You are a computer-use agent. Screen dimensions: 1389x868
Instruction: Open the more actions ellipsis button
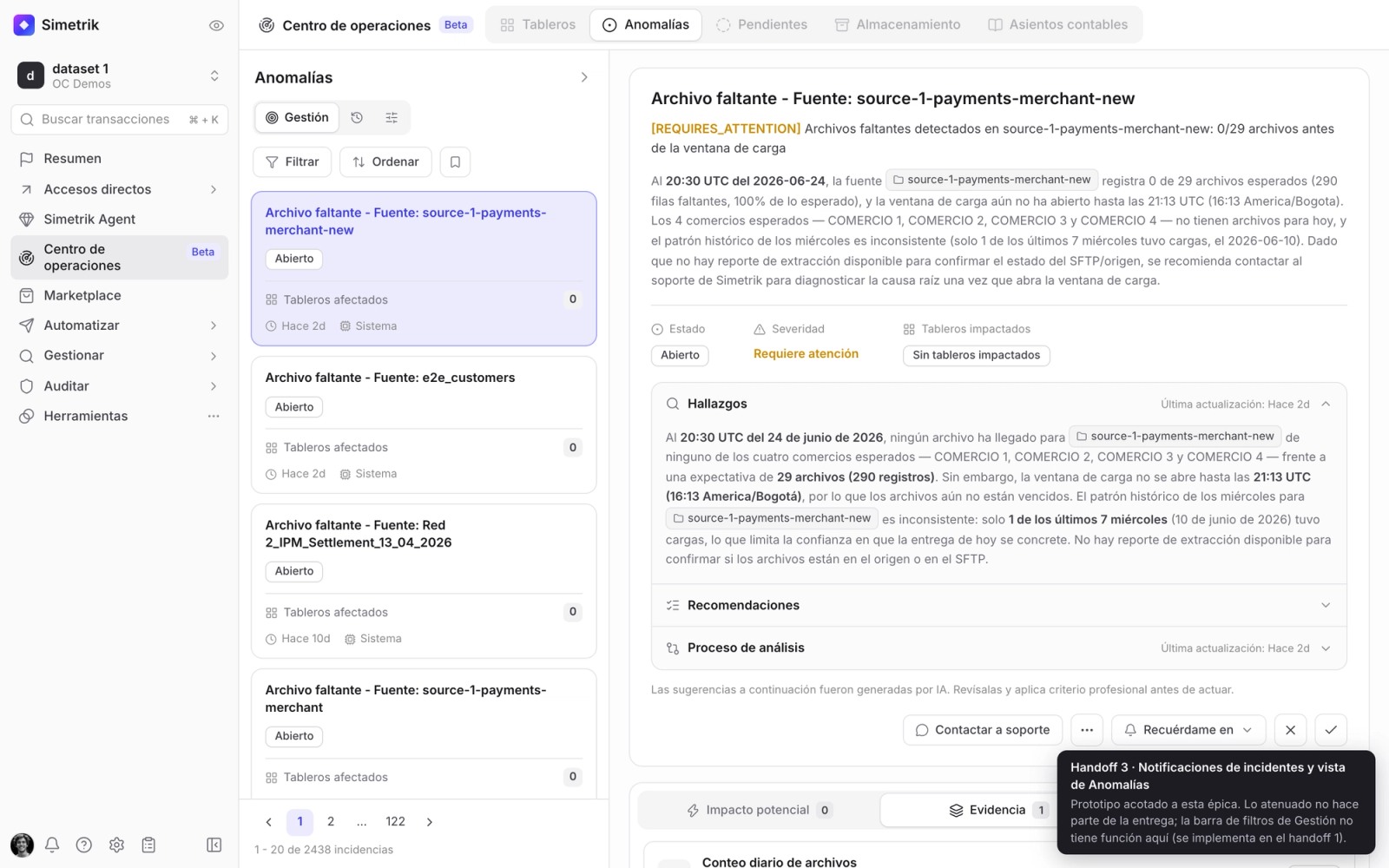point(1087,730)
